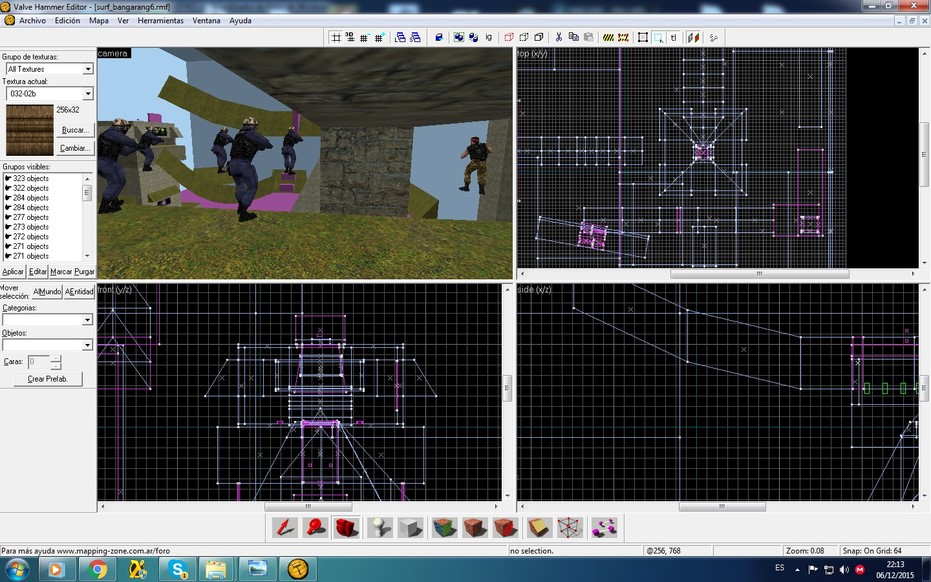Select the Clipping tool
Image resolution: width=931 pixels, height=582 pixels.
tap(539, 527)
